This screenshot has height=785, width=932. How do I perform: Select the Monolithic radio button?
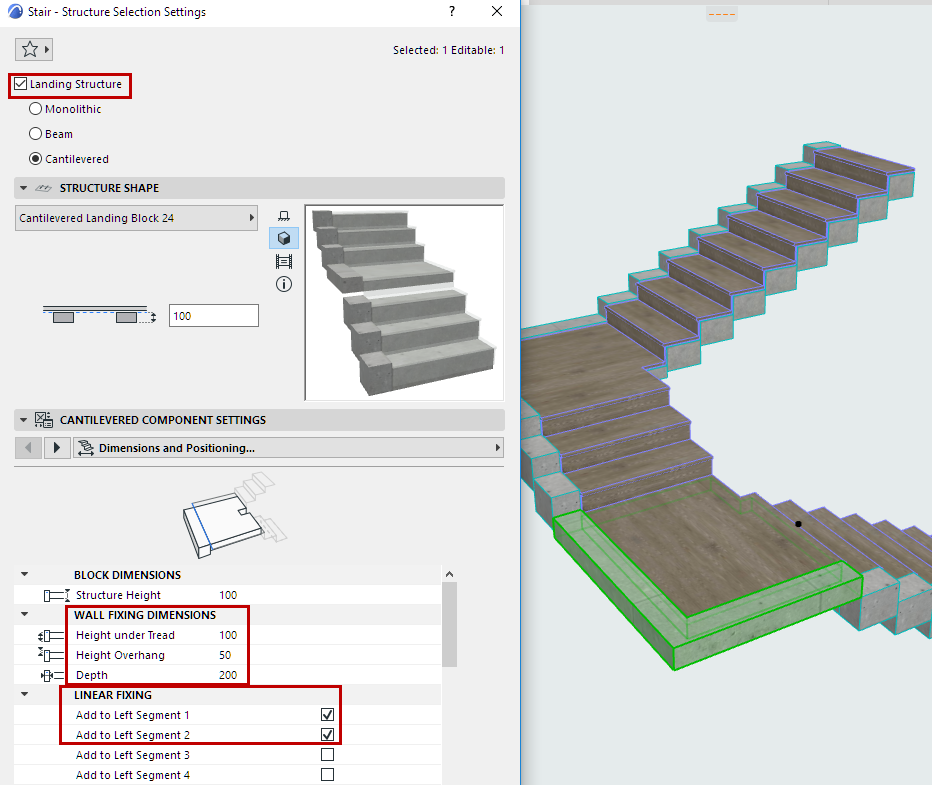36,109
